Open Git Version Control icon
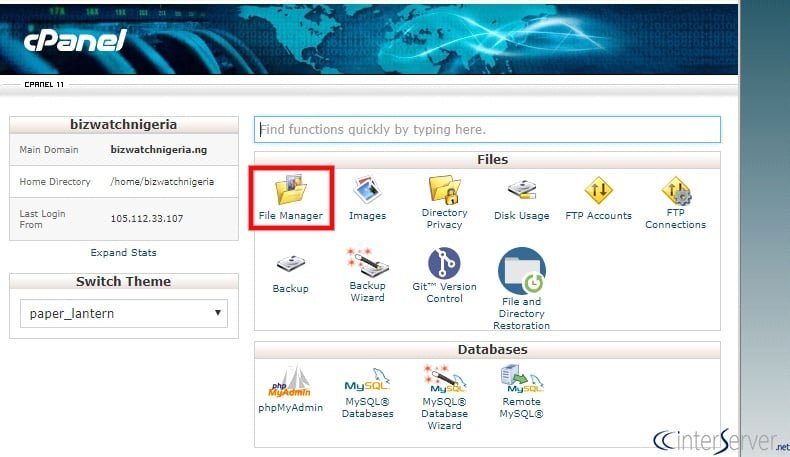 444,264
